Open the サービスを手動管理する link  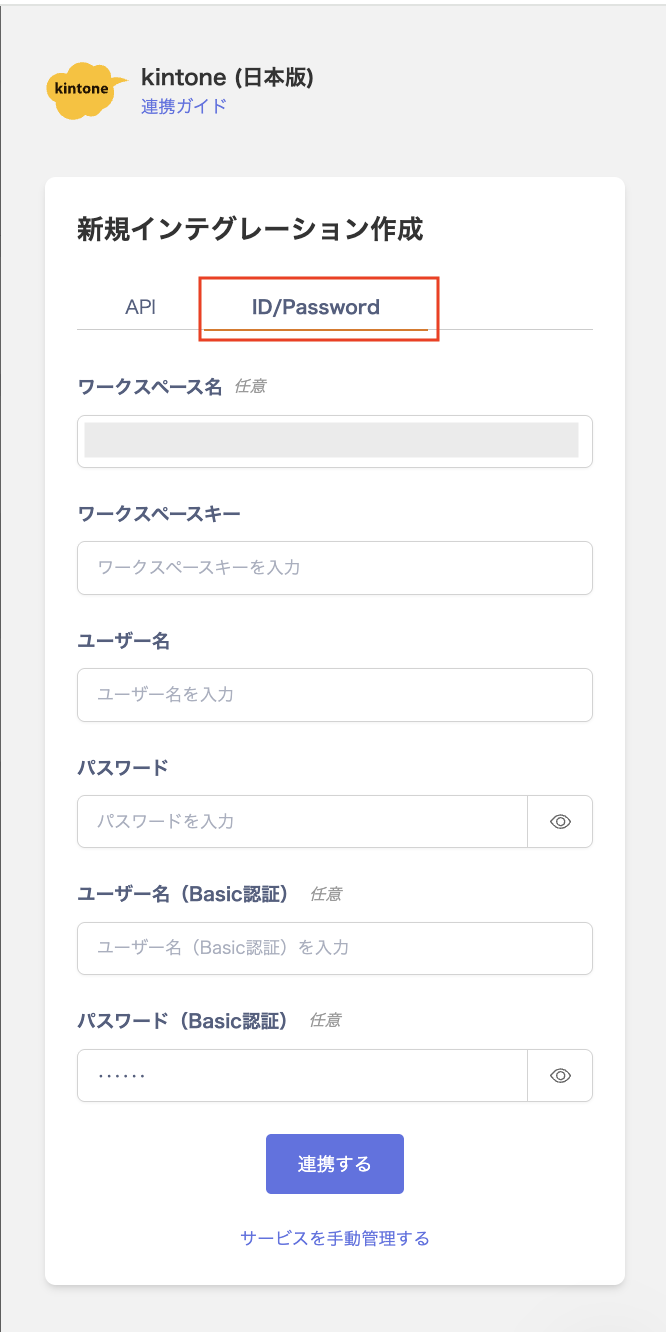coord(335,1238)
